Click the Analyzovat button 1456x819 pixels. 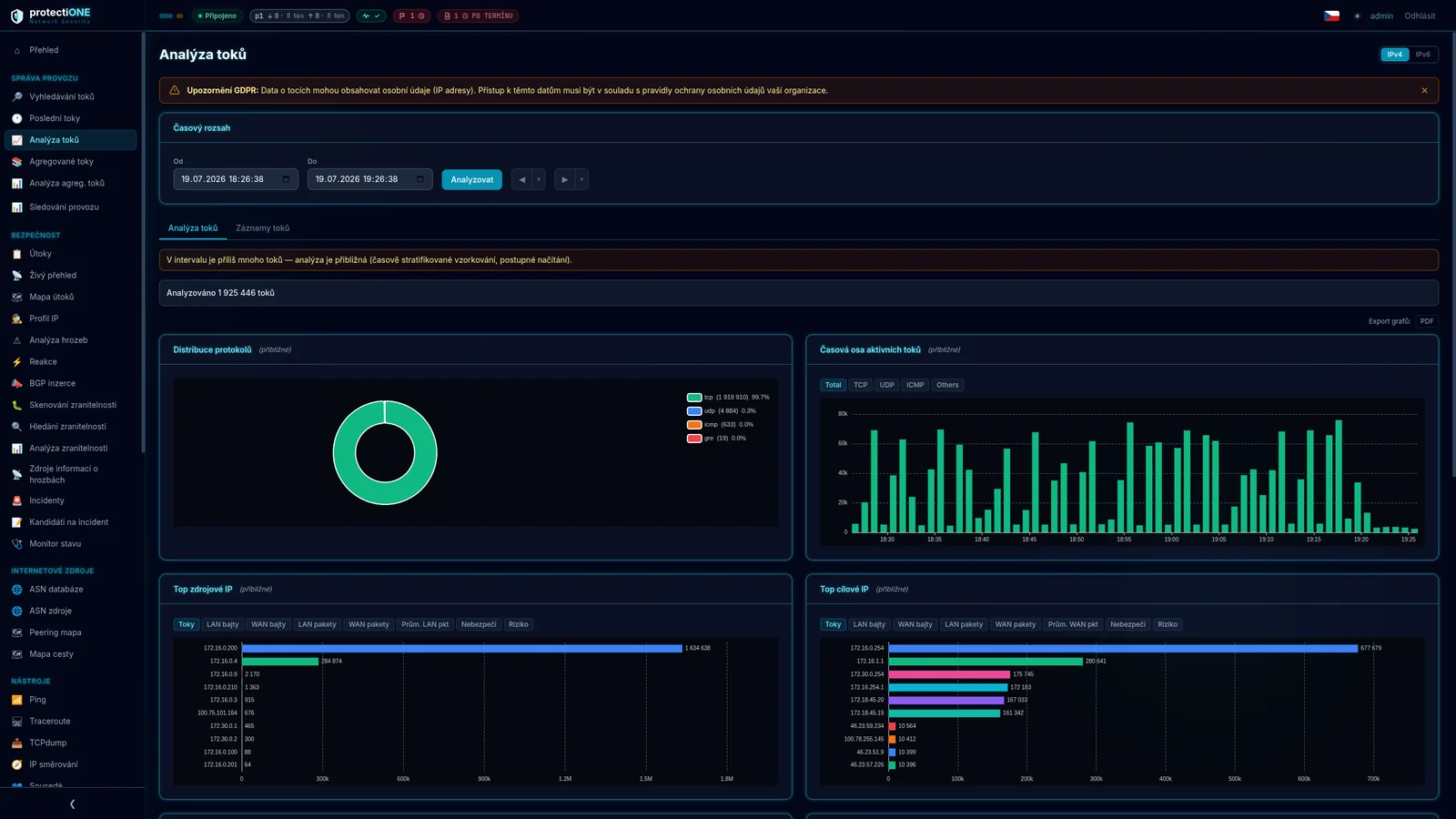[x=471, y=179]
